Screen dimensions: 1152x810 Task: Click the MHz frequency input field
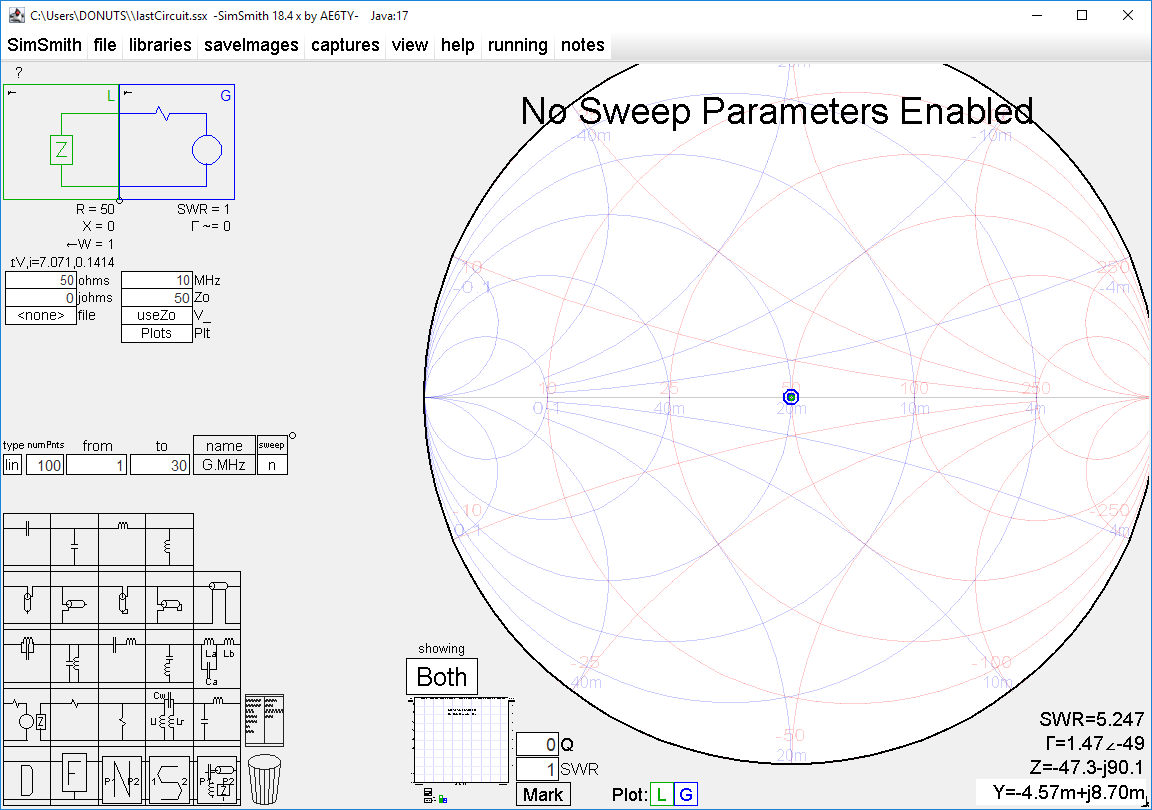pos(157,280)
